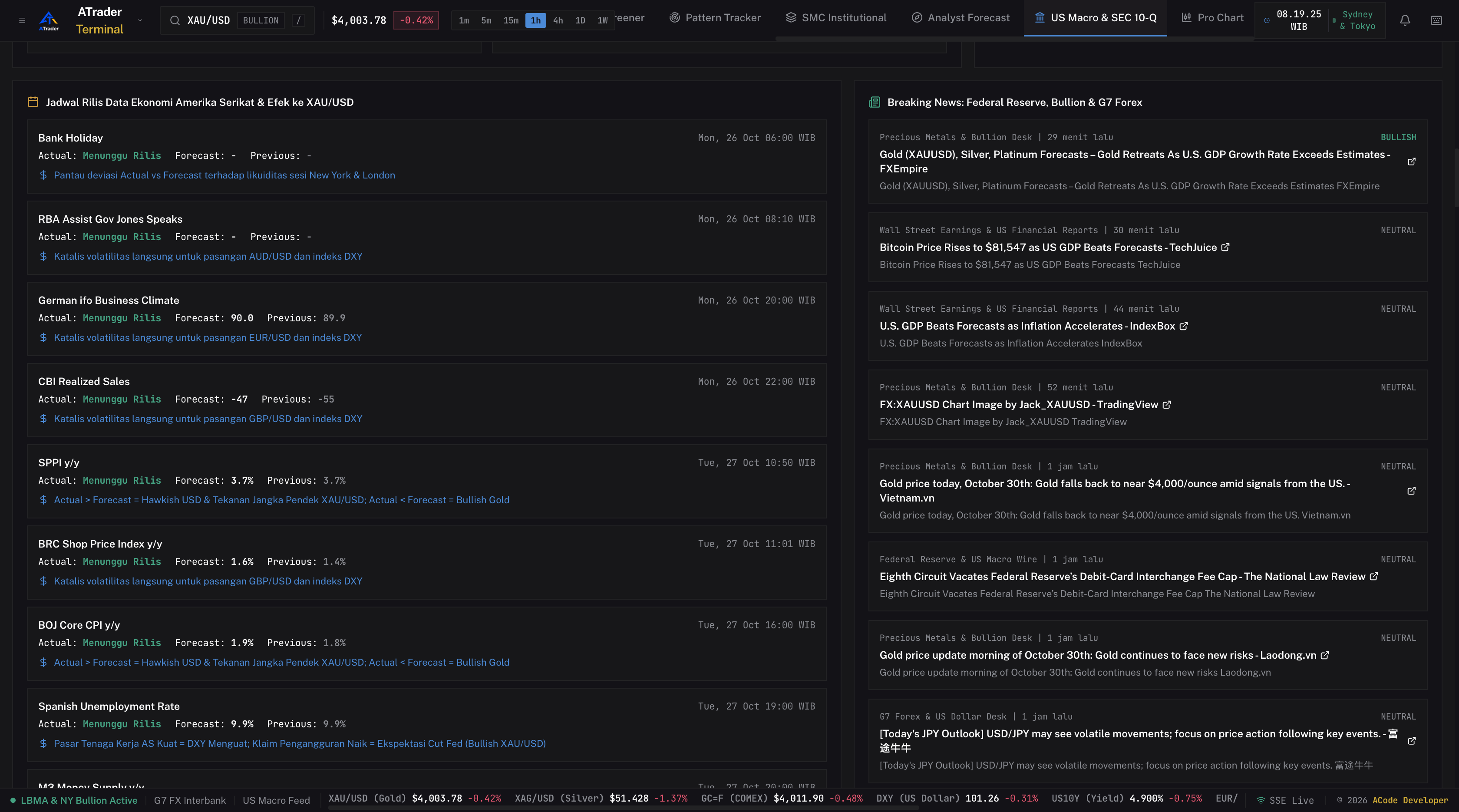Click RBA Assist Gov Jones Speaks event
This screenshot has height=812, width=1459.
[x=110, y=219]
